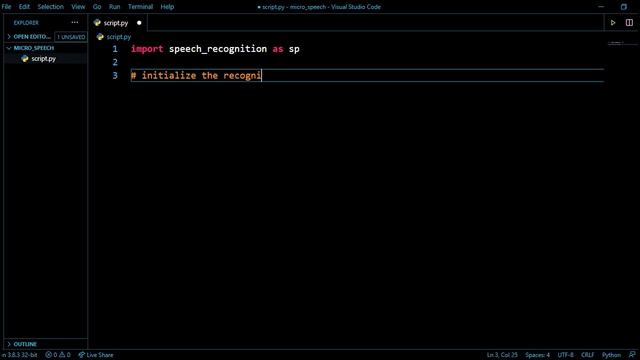Change indentation via Spaces: 4
The height and width of the screenshot is (360, 640).
(x=537, y=355)
